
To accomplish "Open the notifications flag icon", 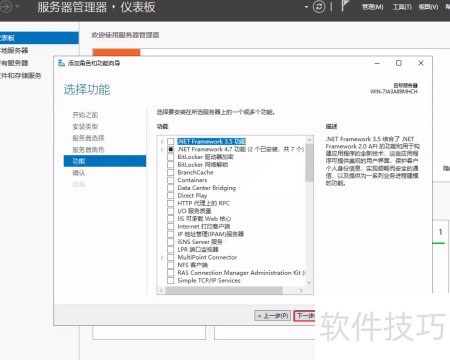I will pyautogui.click(x=345, y=6).
